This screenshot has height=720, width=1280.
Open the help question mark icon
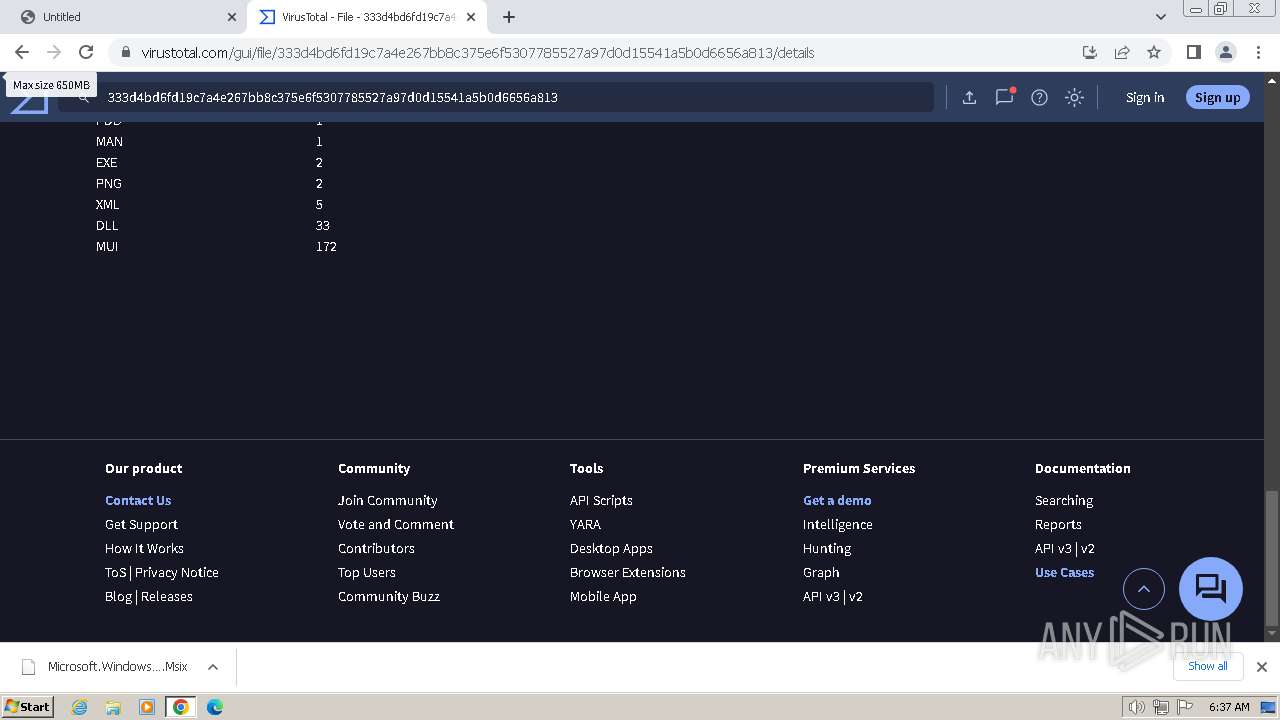coord(1039,97)
